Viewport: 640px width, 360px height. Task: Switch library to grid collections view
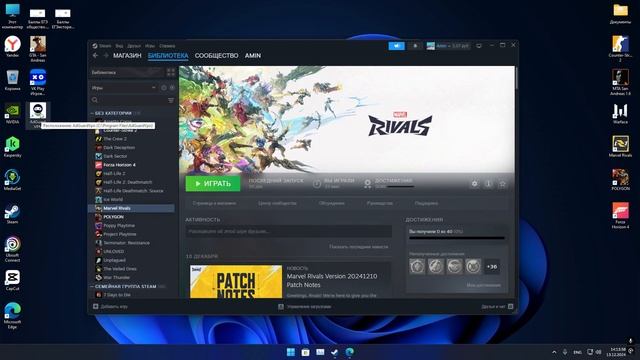pyautogui.click(x=171, y=72)
